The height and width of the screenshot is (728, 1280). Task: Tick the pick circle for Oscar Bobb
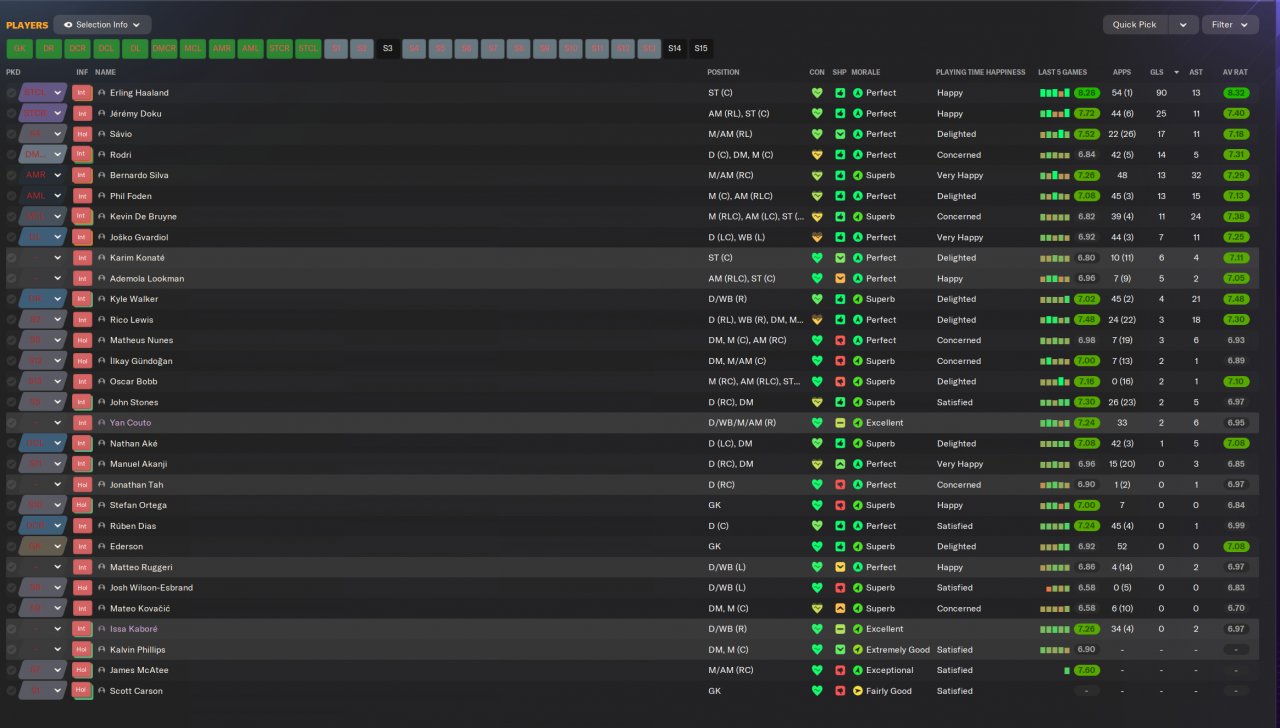[x=12, y=382]
